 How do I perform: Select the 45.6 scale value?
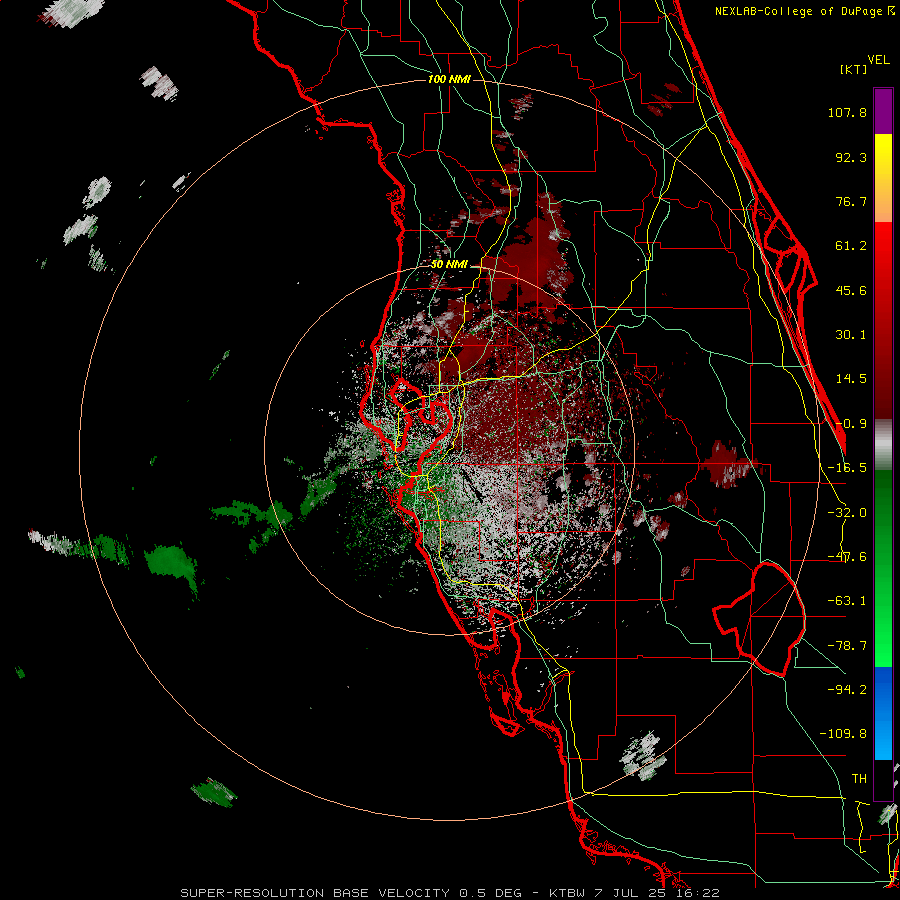point(851,290)
